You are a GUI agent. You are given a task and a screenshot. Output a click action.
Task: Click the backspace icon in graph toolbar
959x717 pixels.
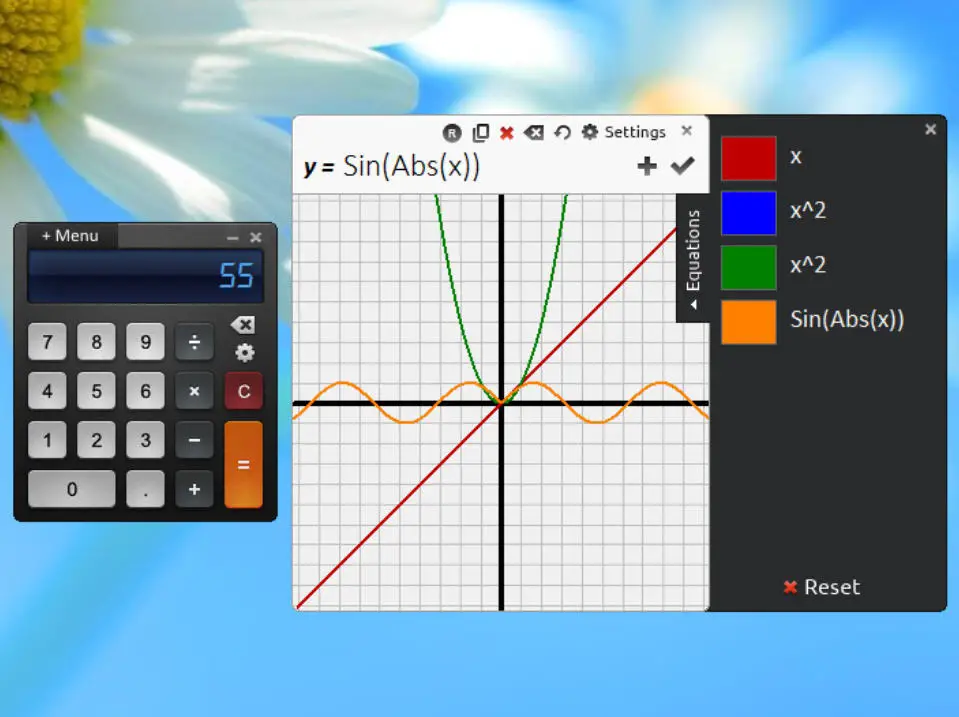[533, 132]
